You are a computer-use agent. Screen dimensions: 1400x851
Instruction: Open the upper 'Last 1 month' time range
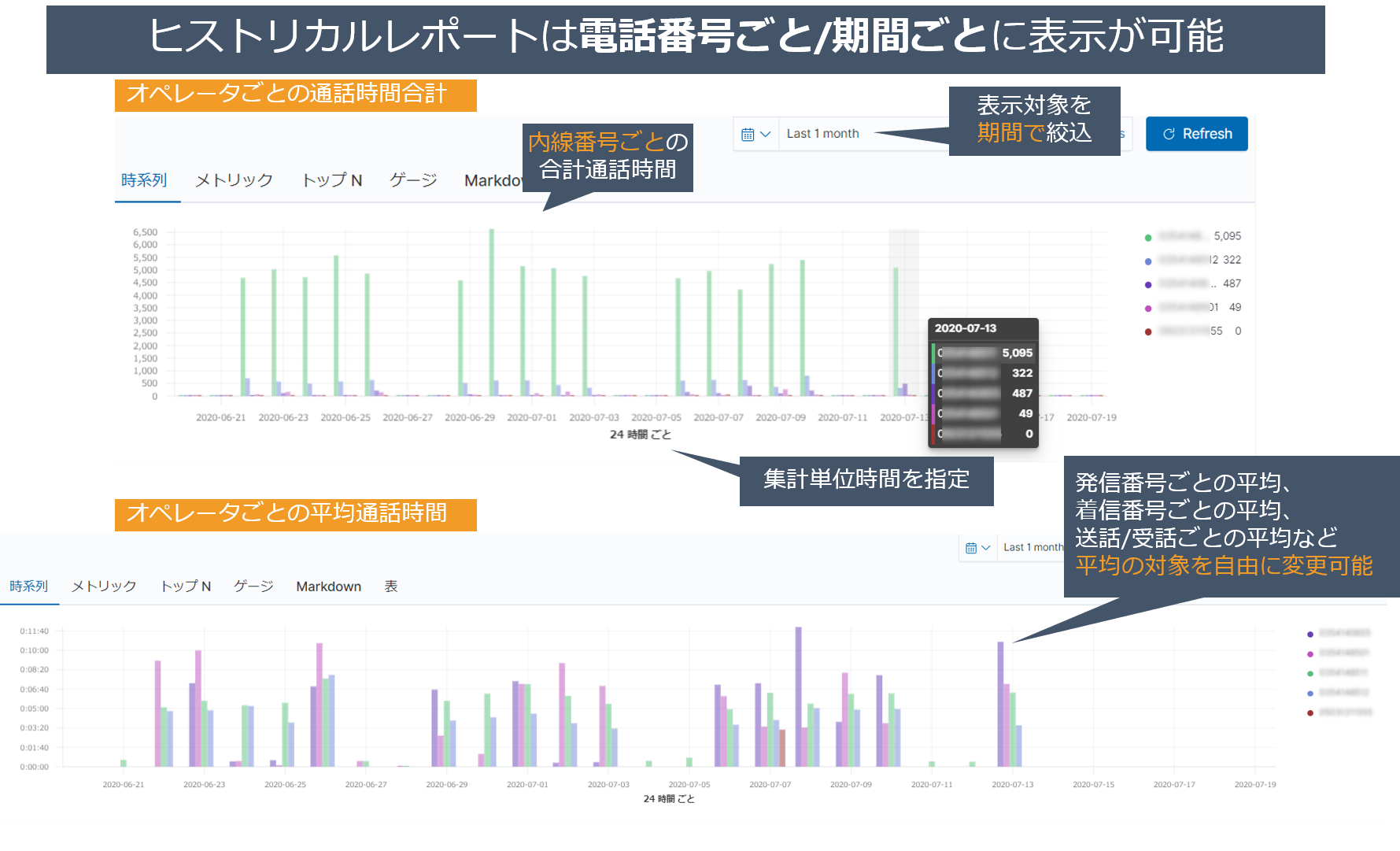[x=822, y=134]
